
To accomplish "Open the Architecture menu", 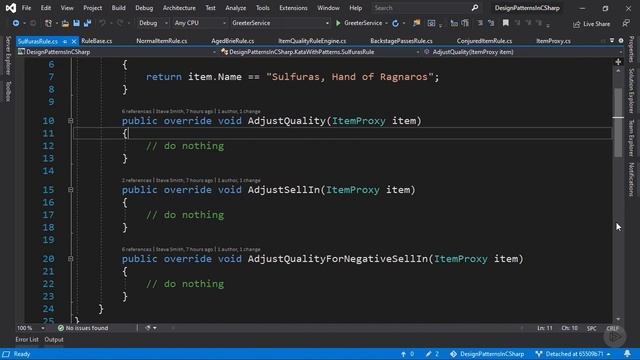I will [179, 8].
